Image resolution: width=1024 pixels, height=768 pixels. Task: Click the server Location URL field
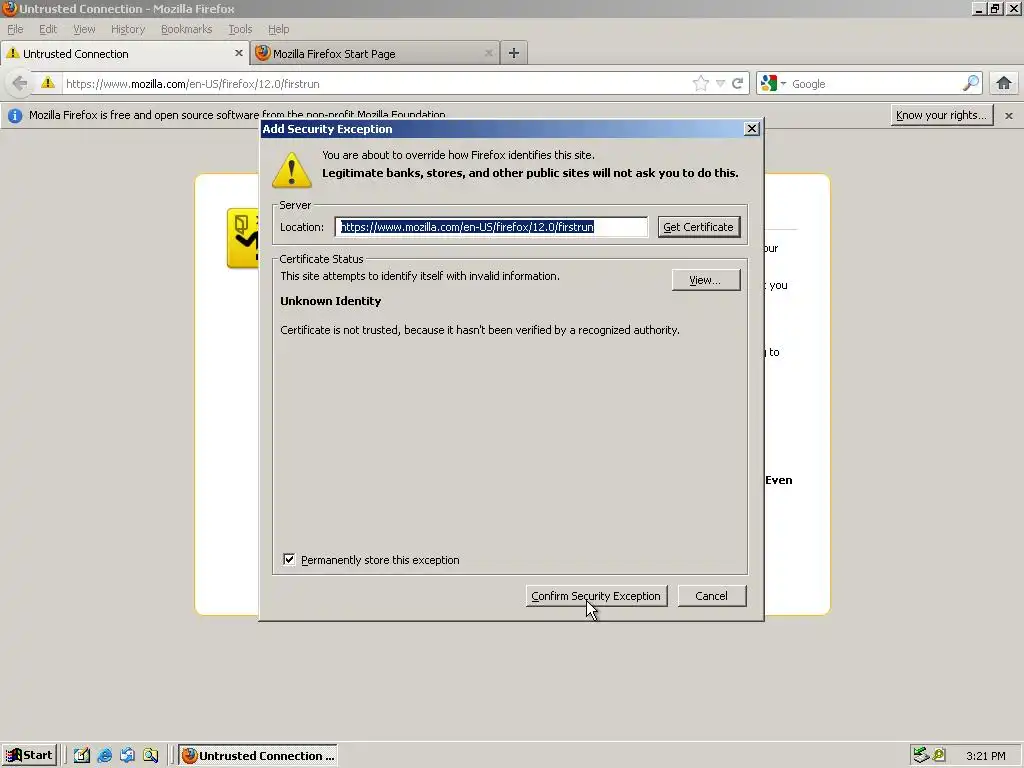coord(491,227)
